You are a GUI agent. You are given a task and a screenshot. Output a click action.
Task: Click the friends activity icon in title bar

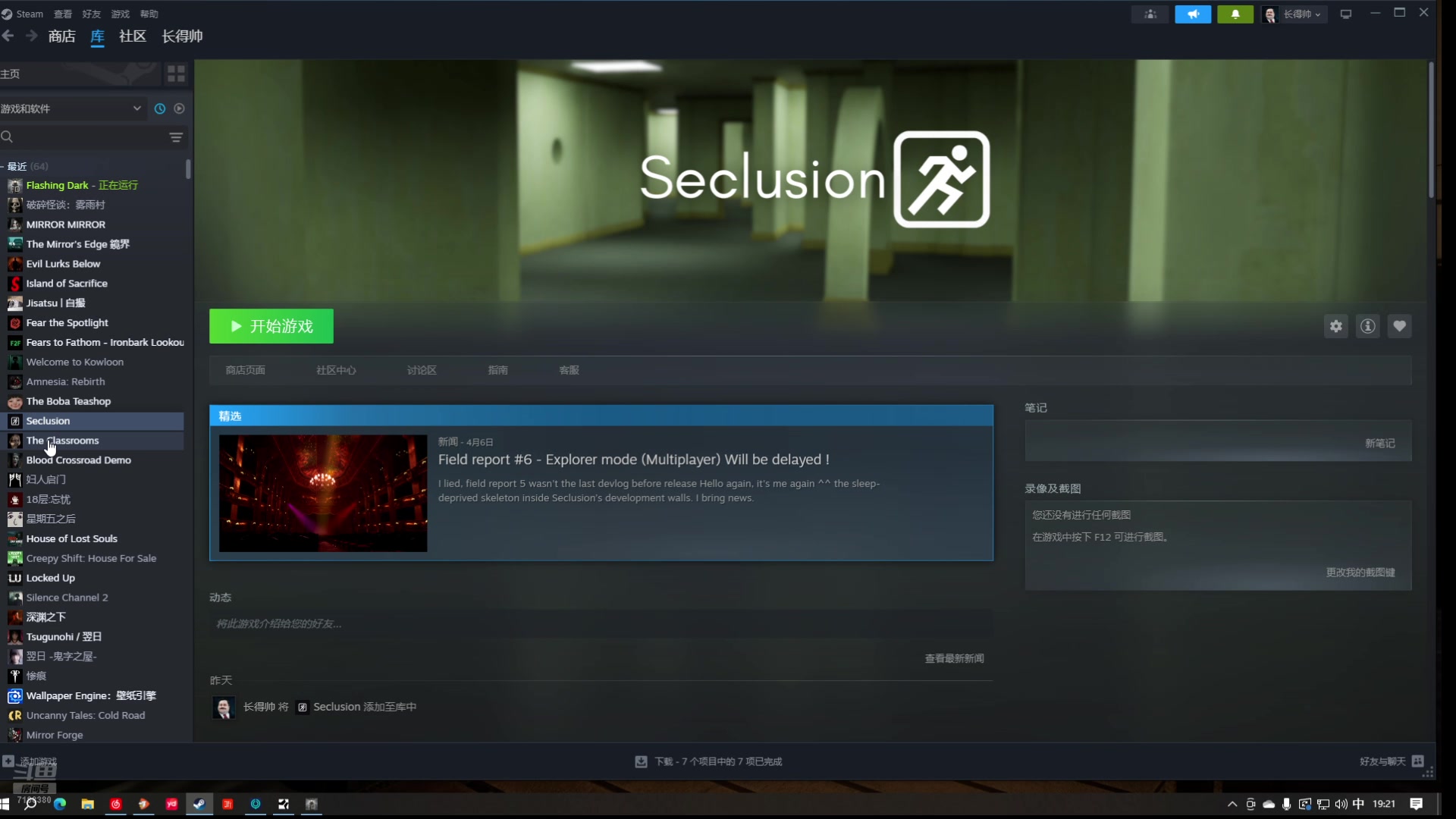[1150, 14]
